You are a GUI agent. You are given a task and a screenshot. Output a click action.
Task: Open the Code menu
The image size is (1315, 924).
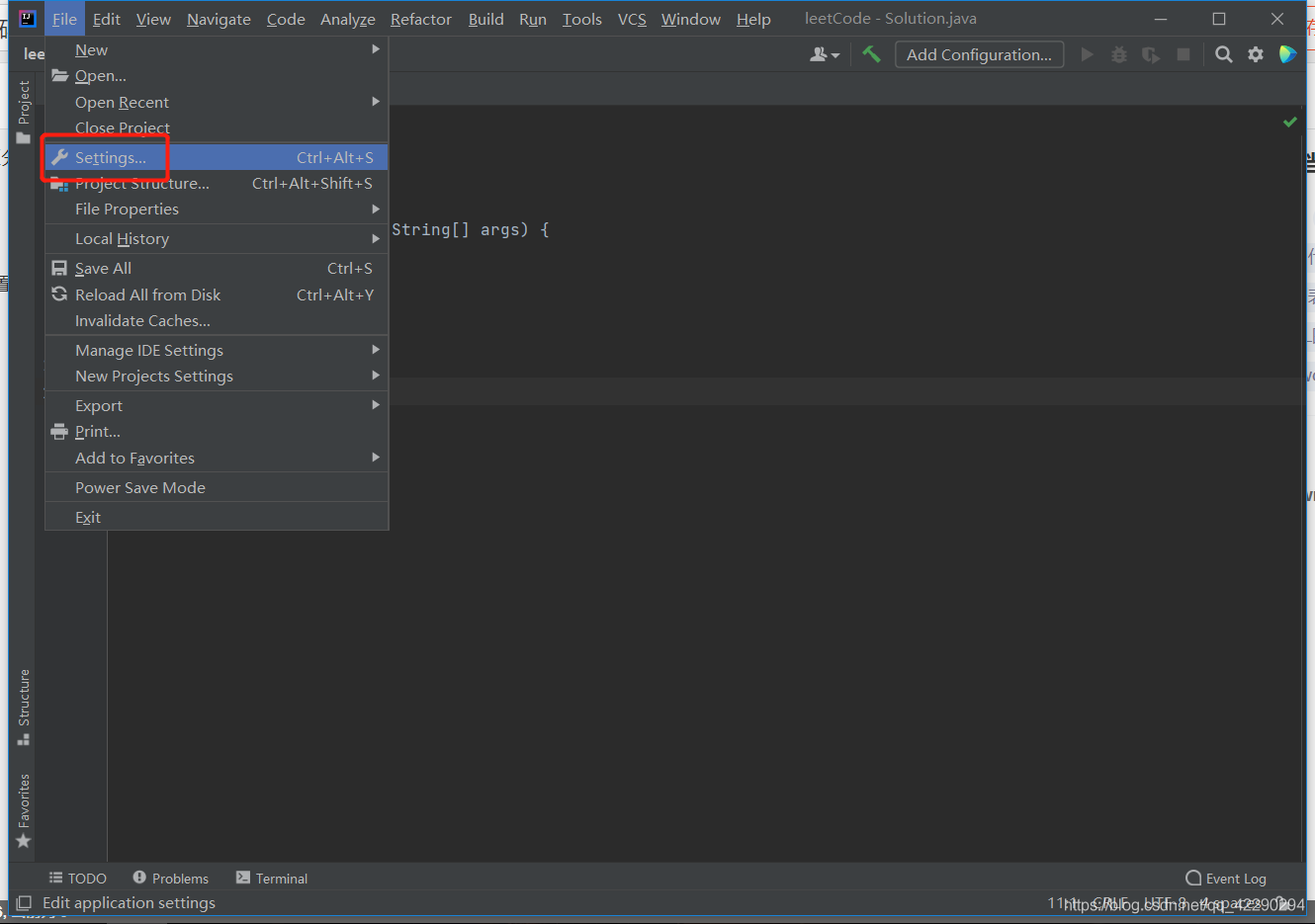click(286, 19)
